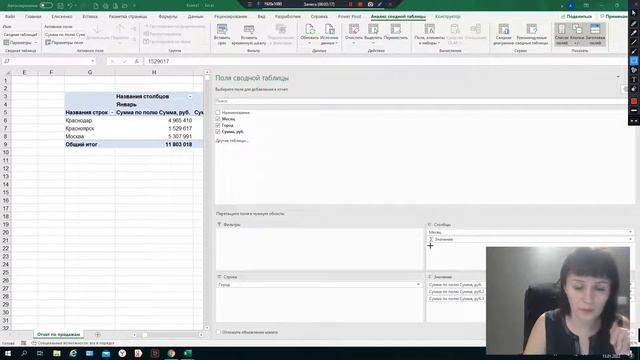Click the camera snapshot icon in recorder bar
The height and width of the screenshot is (360, 640).
(370, 4)
